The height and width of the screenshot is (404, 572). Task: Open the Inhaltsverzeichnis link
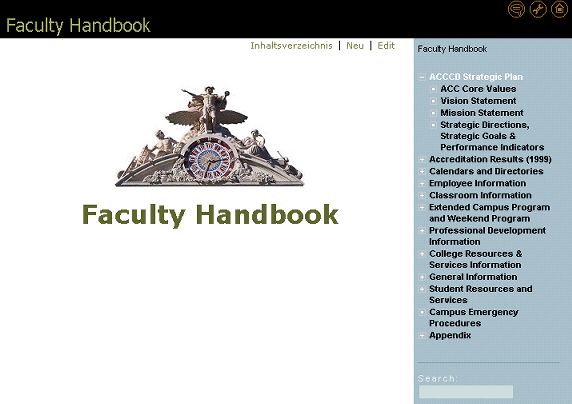[291, 46]
